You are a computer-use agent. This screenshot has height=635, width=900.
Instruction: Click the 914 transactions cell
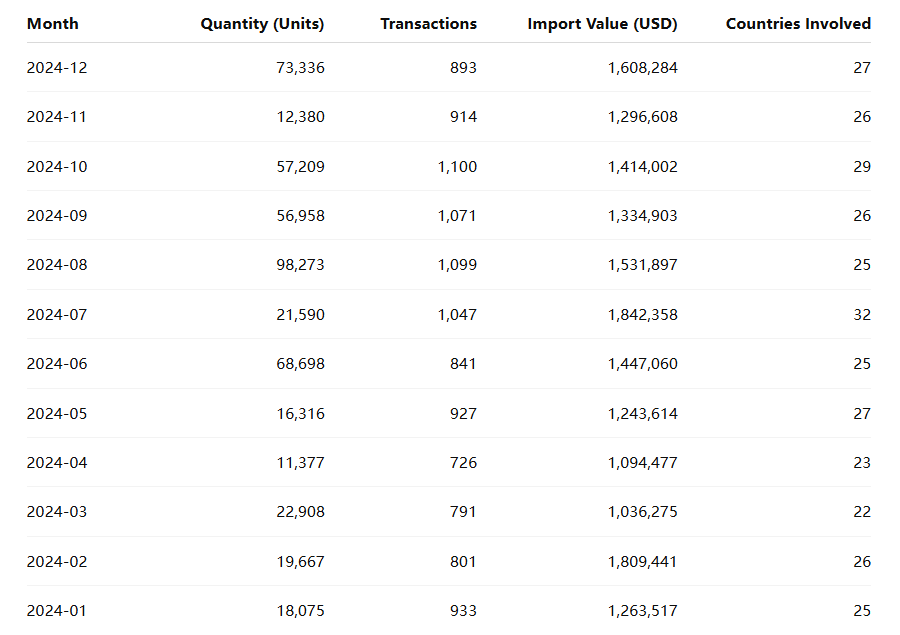tap(462, 117)
